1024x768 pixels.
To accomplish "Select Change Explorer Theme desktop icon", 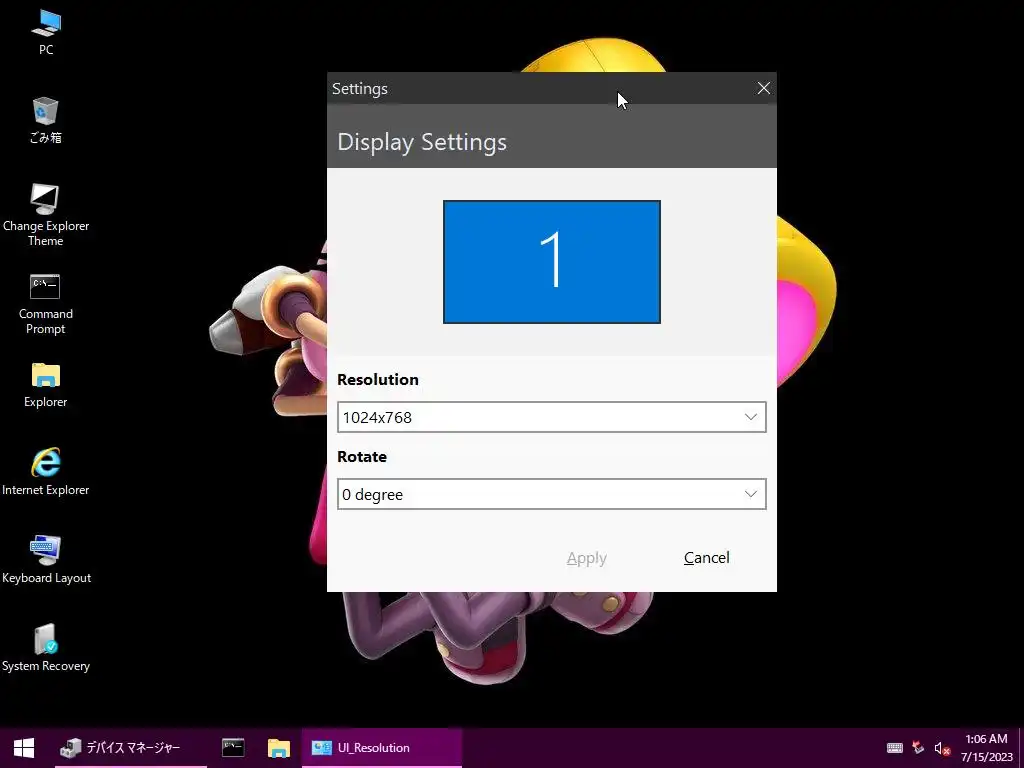I will tap(46, 215).
